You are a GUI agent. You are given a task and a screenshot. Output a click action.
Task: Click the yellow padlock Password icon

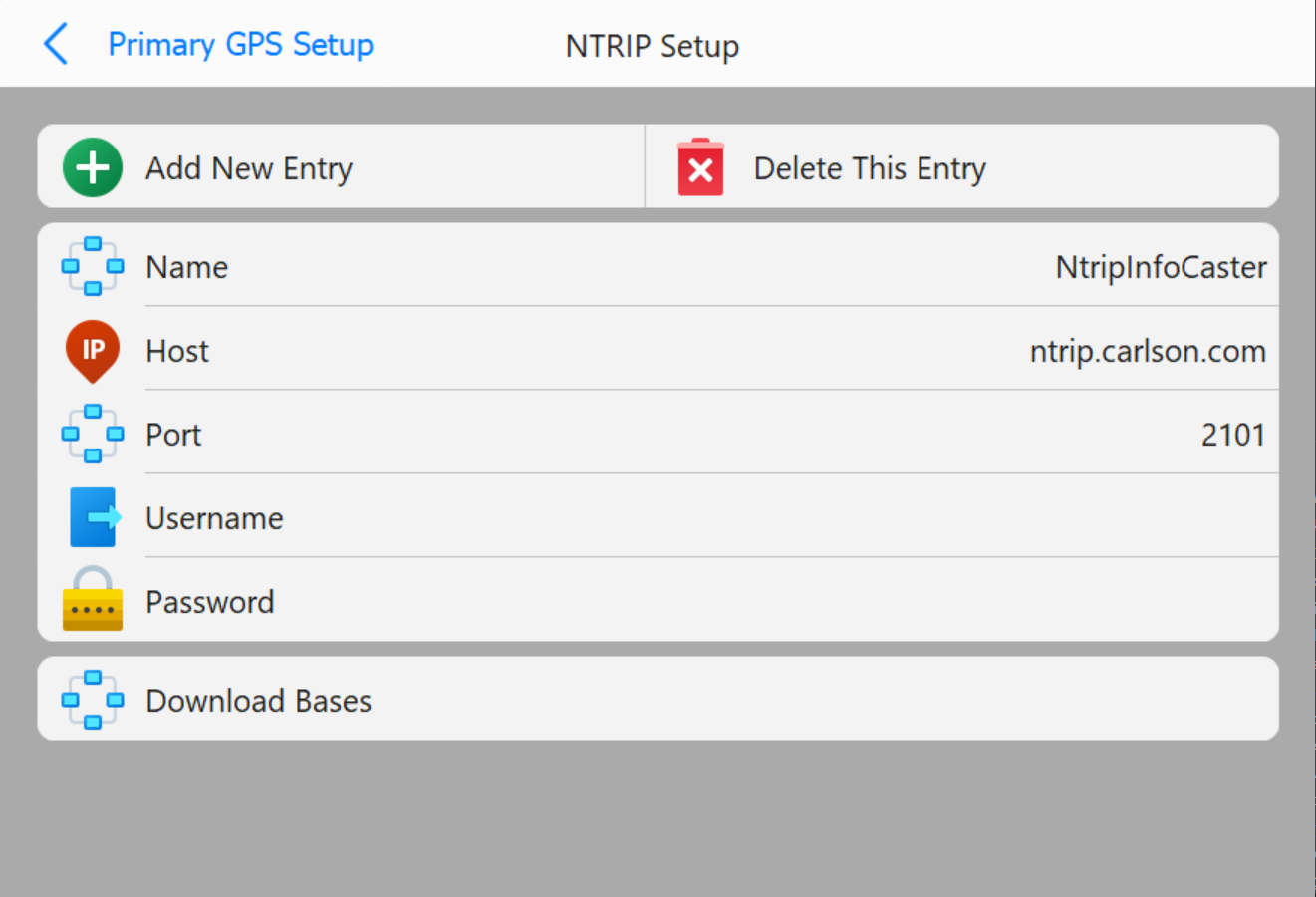pyautogui.click(x=93, y=599)
